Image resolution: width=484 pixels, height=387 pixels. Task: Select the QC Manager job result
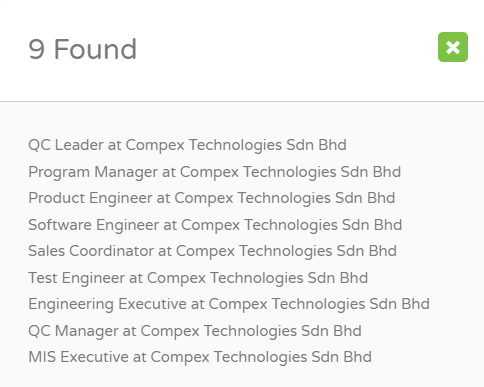tap(195, 331)
